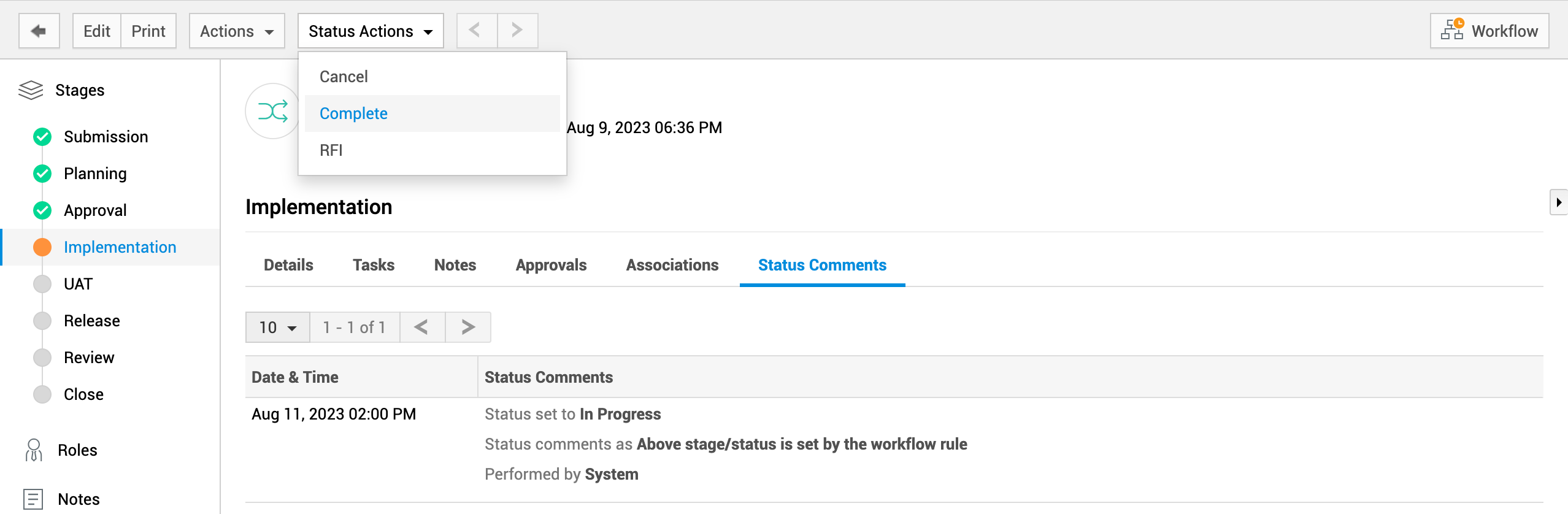The width and height of the screenshot is (1568, 514).
Task: Choose RFI in Status Actions menu
Action: point(331,150)
